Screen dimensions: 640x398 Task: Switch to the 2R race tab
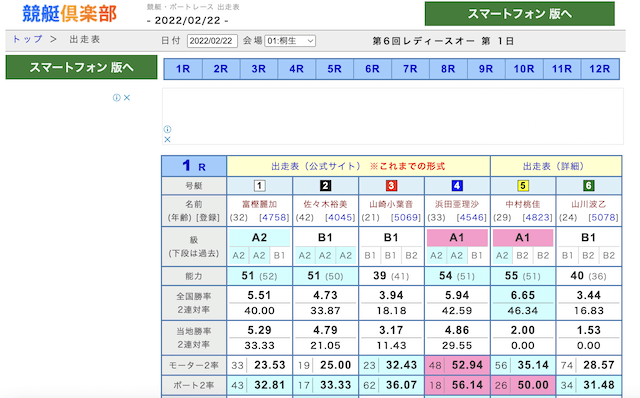coord(221,69)
